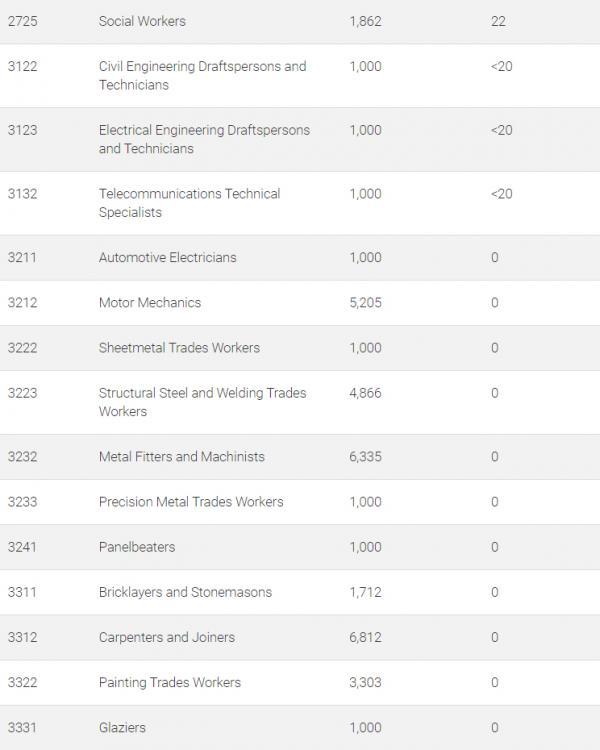Click the 4,866 ceiling figure

tap(365, 393)
